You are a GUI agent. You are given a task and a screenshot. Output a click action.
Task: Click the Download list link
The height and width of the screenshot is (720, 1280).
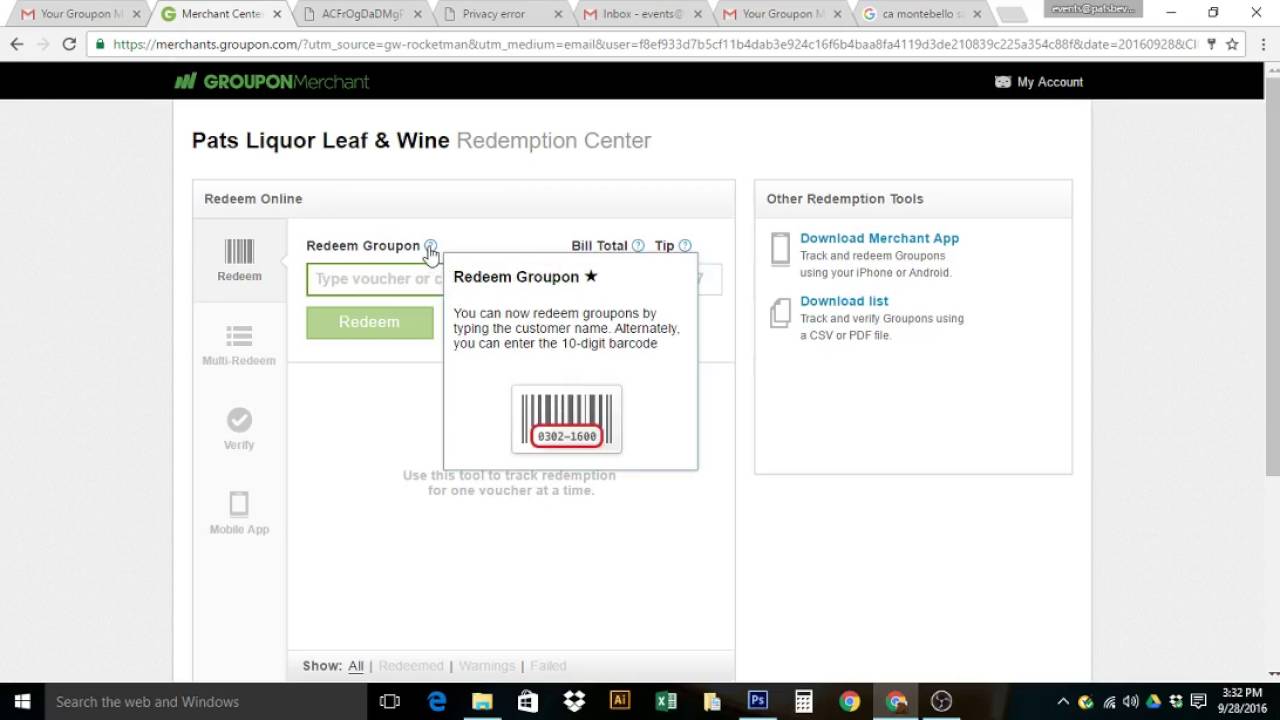(x=844, y=301)
